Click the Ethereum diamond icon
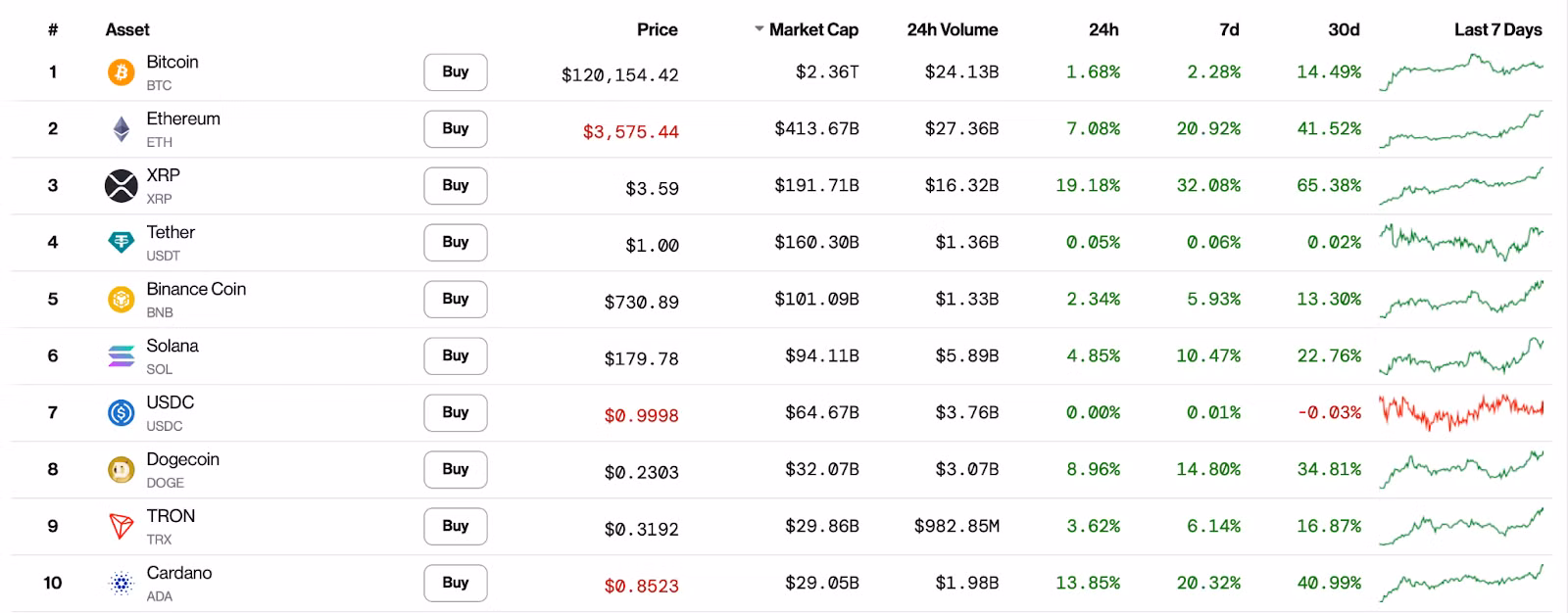This screenshot has height=613, width=1568. coord(121,129)
